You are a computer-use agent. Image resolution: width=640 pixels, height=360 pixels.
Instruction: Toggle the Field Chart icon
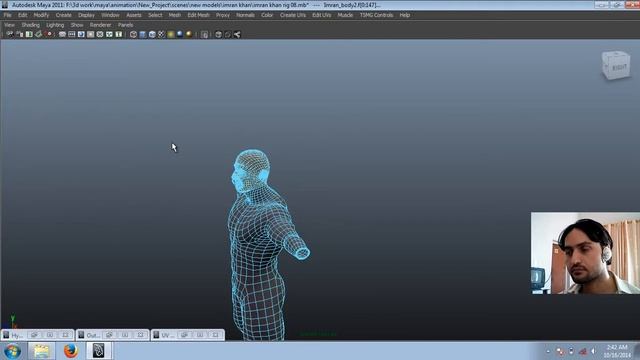(x=100, y=34)
